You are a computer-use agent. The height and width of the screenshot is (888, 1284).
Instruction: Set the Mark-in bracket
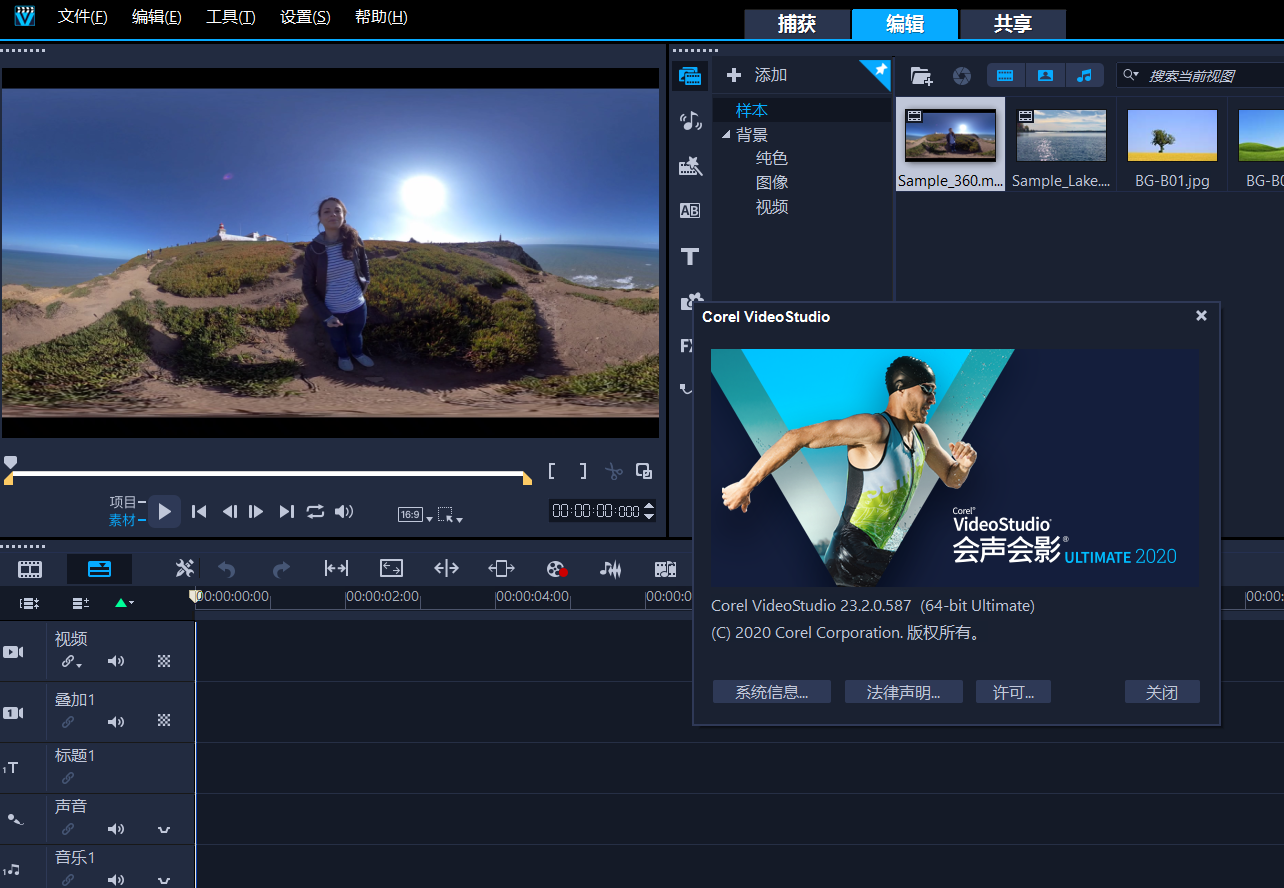pyautogui.click(x=551, y=471)
